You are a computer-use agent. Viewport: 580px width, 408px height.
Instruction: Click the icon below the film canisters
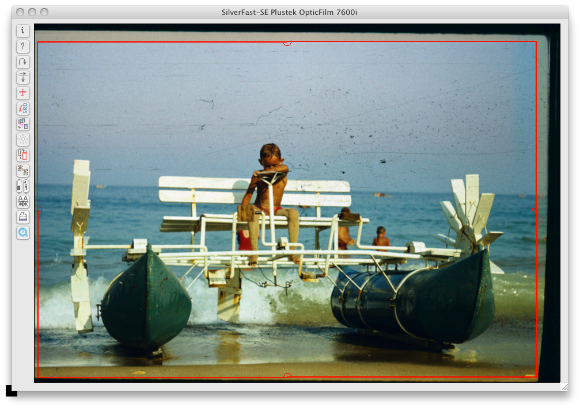click(x=23, y=202)
